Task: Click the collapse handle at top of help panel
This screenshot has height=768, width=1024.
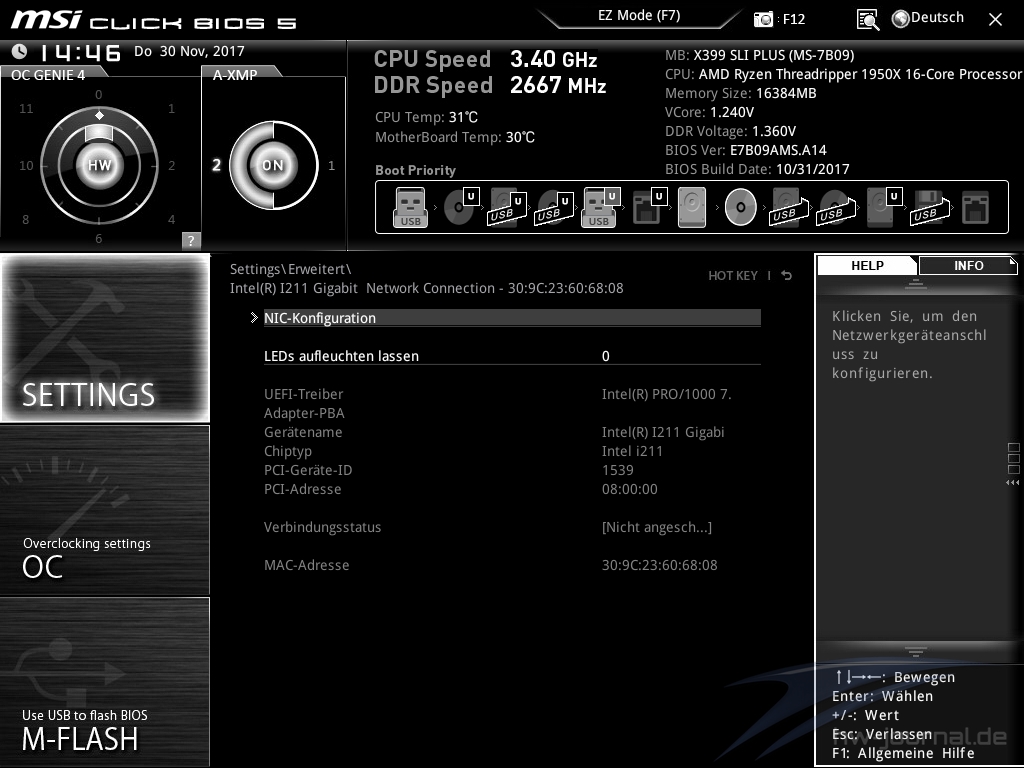Action: click(916, 284)
